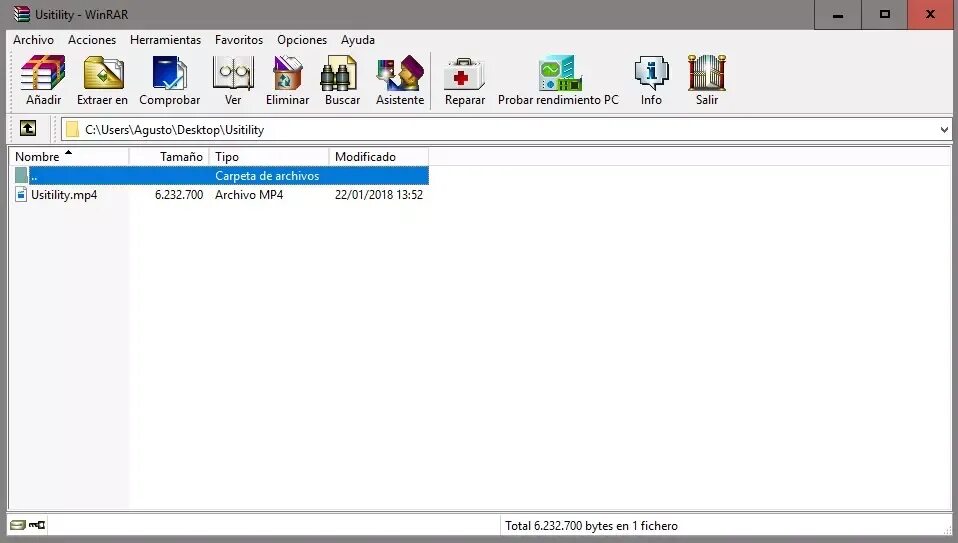
Task: Expand the address path dropdown arrow
Action: pos(944,129)
